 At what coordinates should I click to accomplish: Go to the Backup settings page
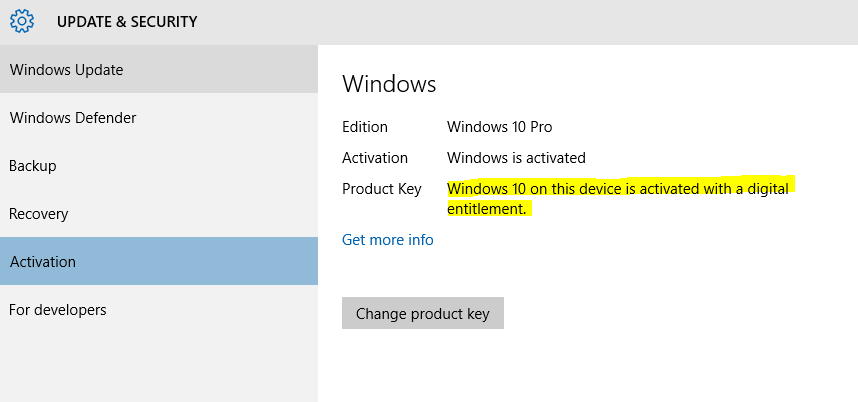pyautogui.click(x=159, y=166)
